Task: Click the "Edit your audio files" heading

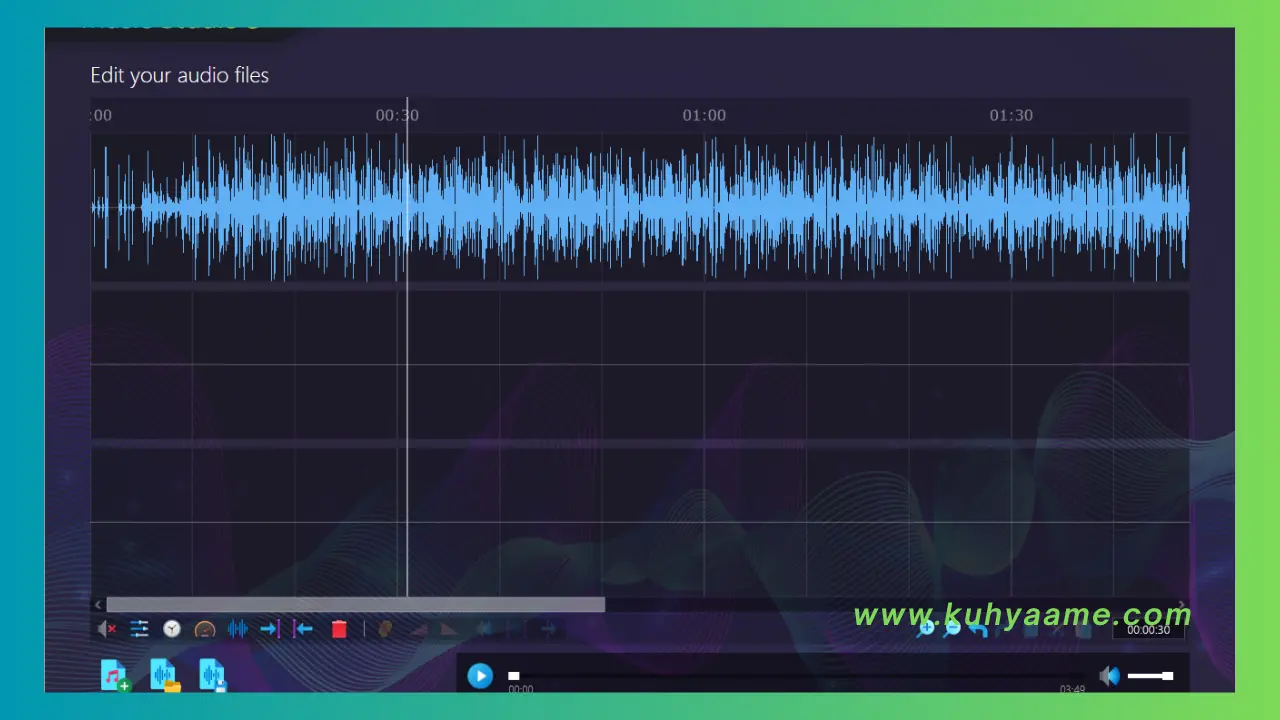Action: point(180,75)
